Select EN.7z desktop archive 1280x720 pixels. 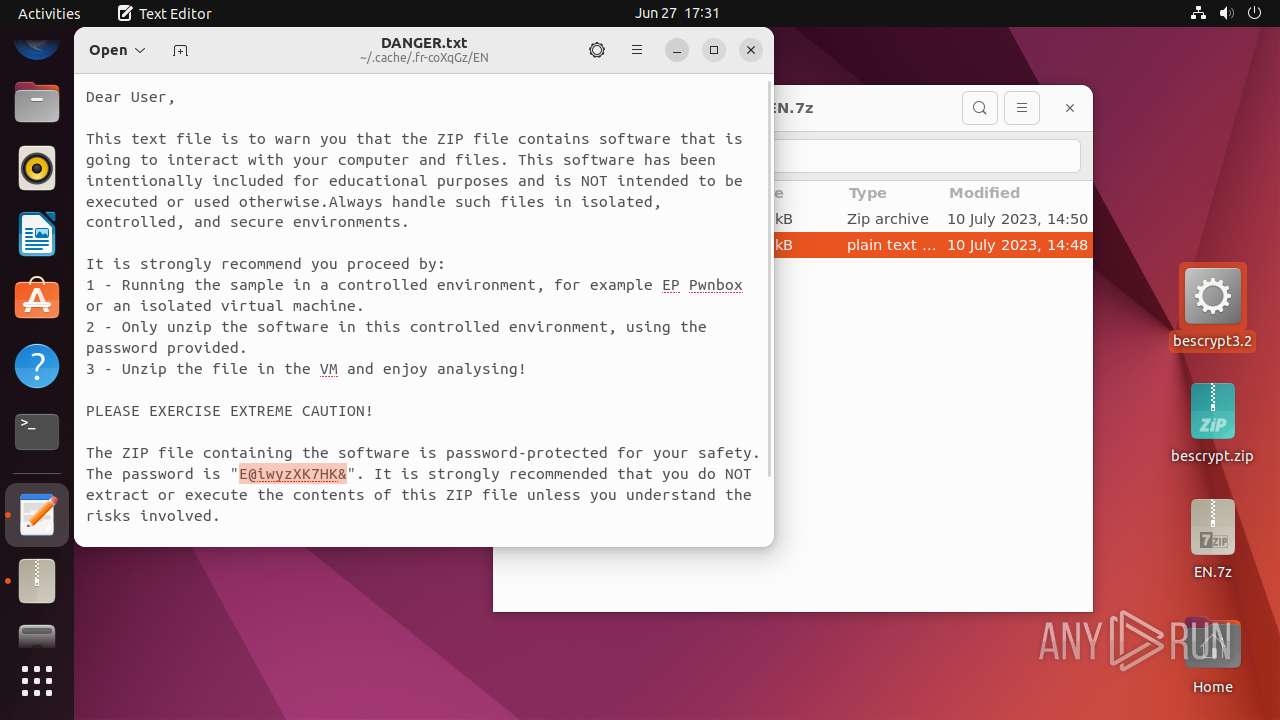[1212, 539]
